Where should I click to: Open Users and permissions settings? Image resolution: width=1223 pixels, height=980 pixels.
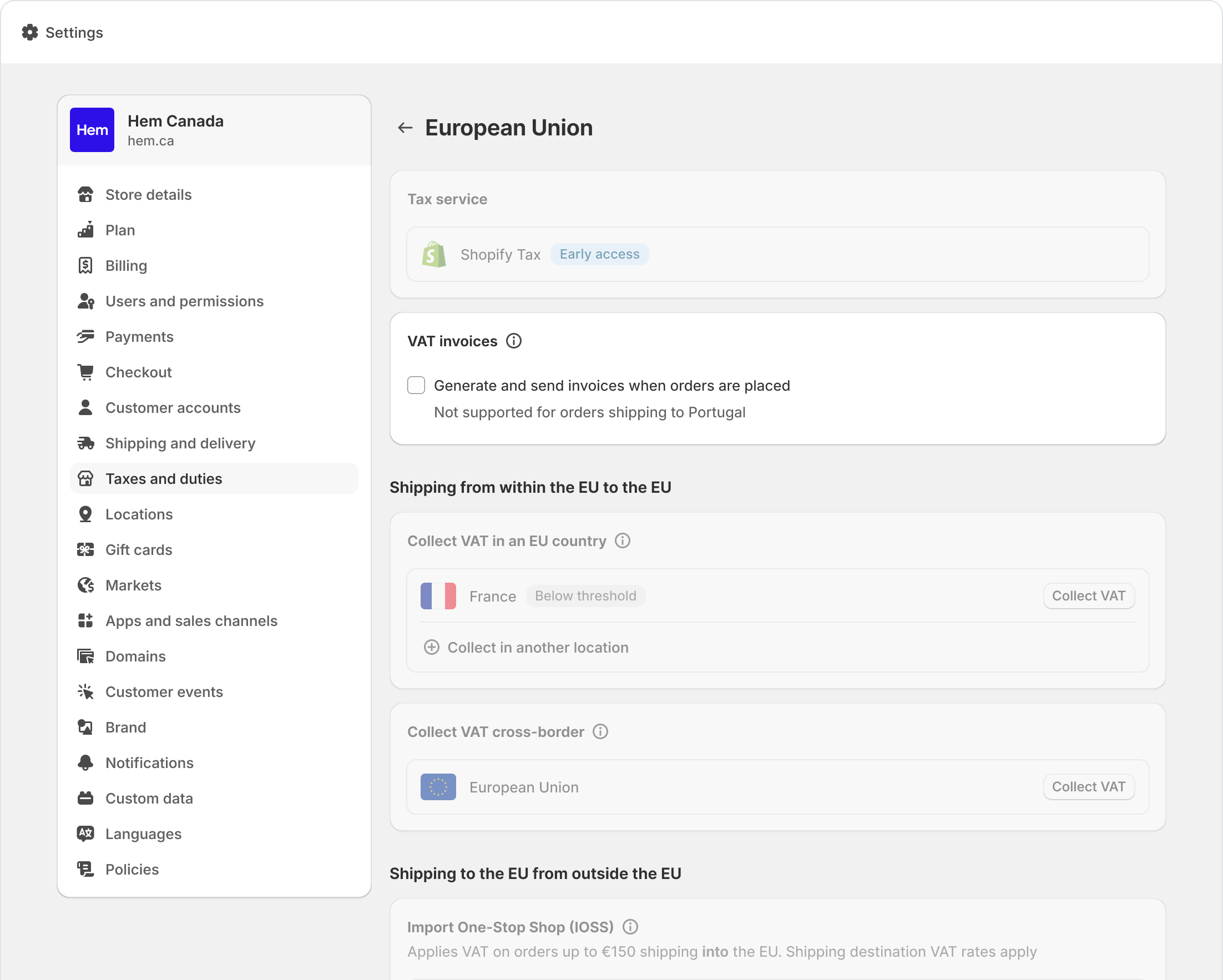coord(214,301)
